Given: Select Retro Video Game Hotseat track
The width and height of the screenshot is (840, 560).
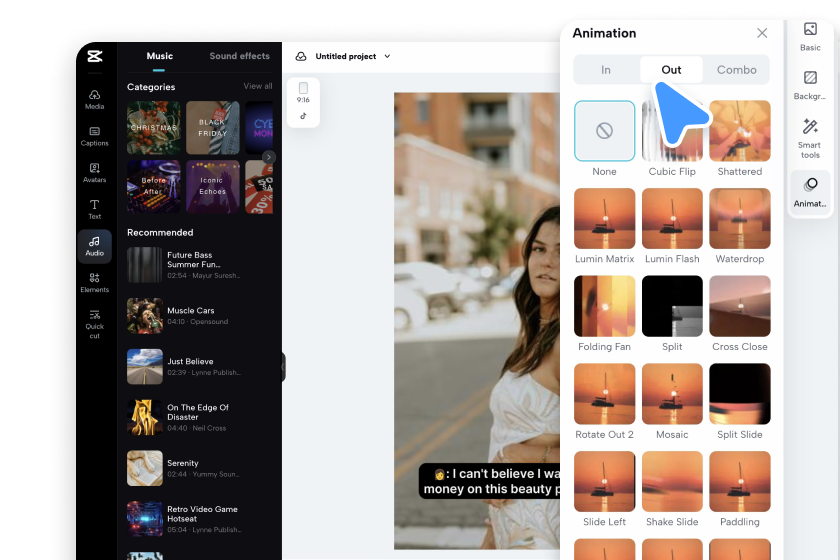Looking at the screenshot, I should click(x=199, y=519).
